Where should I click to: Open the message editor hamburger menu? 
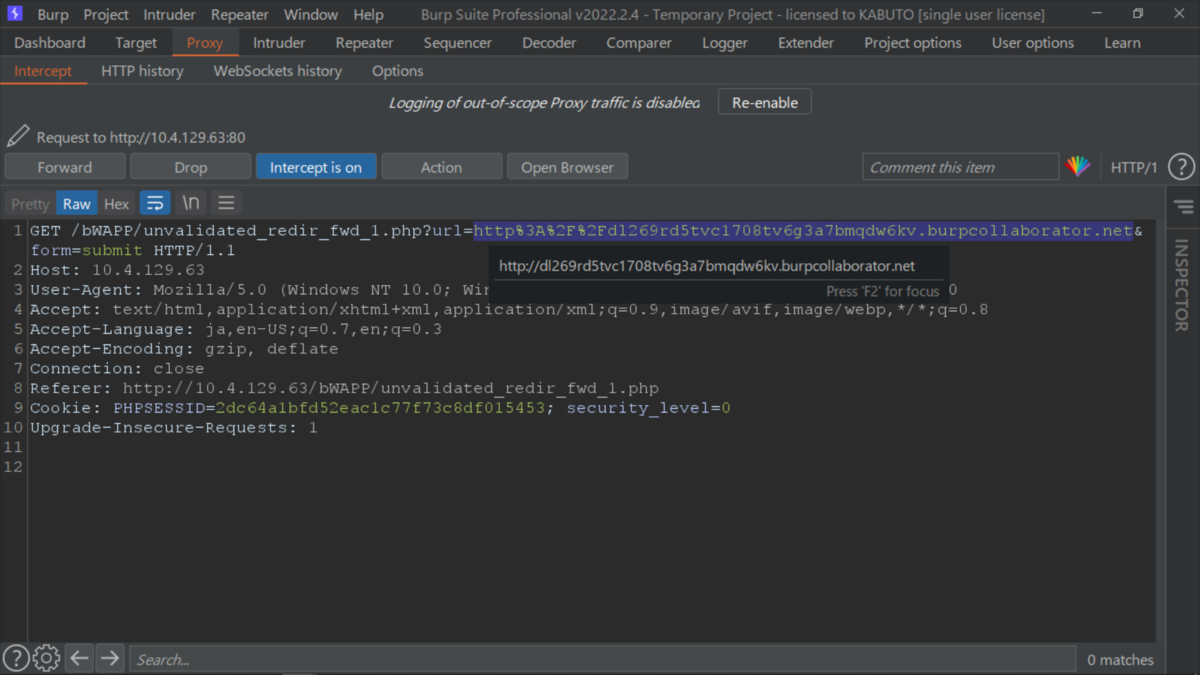[226, 203]
